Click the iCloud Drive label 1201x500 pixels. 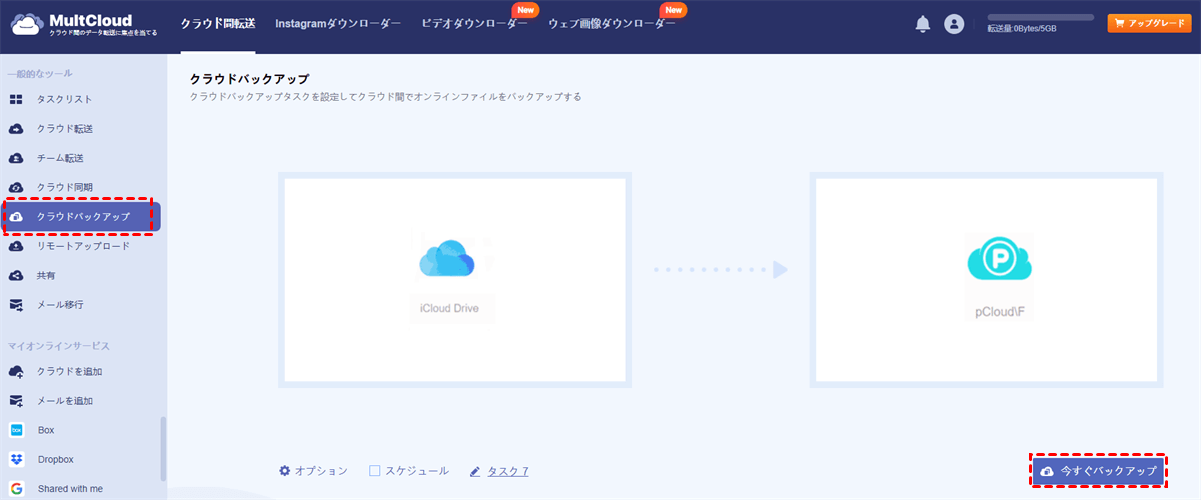(451, 308)
